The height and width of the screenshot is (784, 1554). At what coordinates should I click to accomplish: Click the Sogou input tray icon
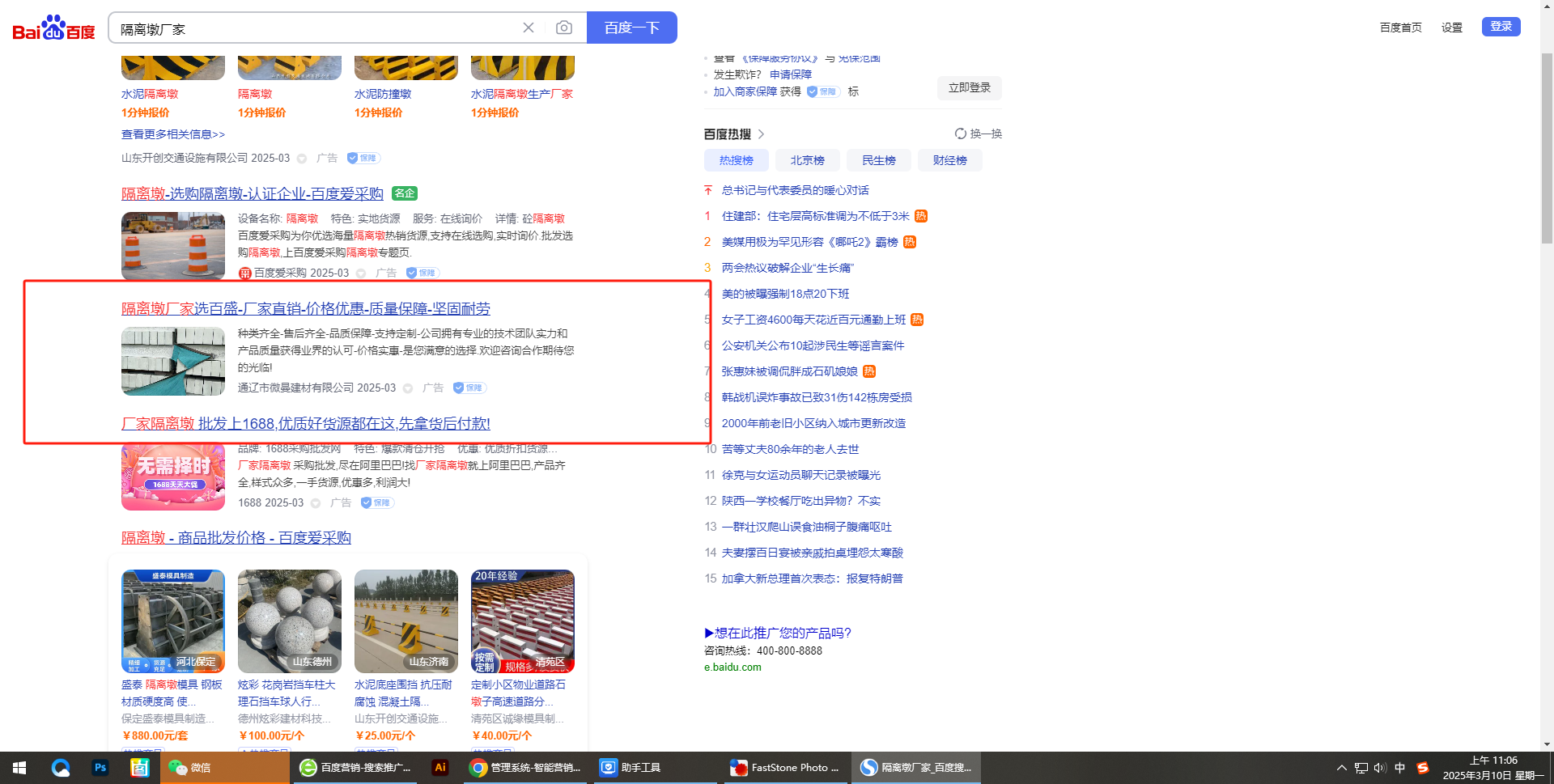(1422, 768)
